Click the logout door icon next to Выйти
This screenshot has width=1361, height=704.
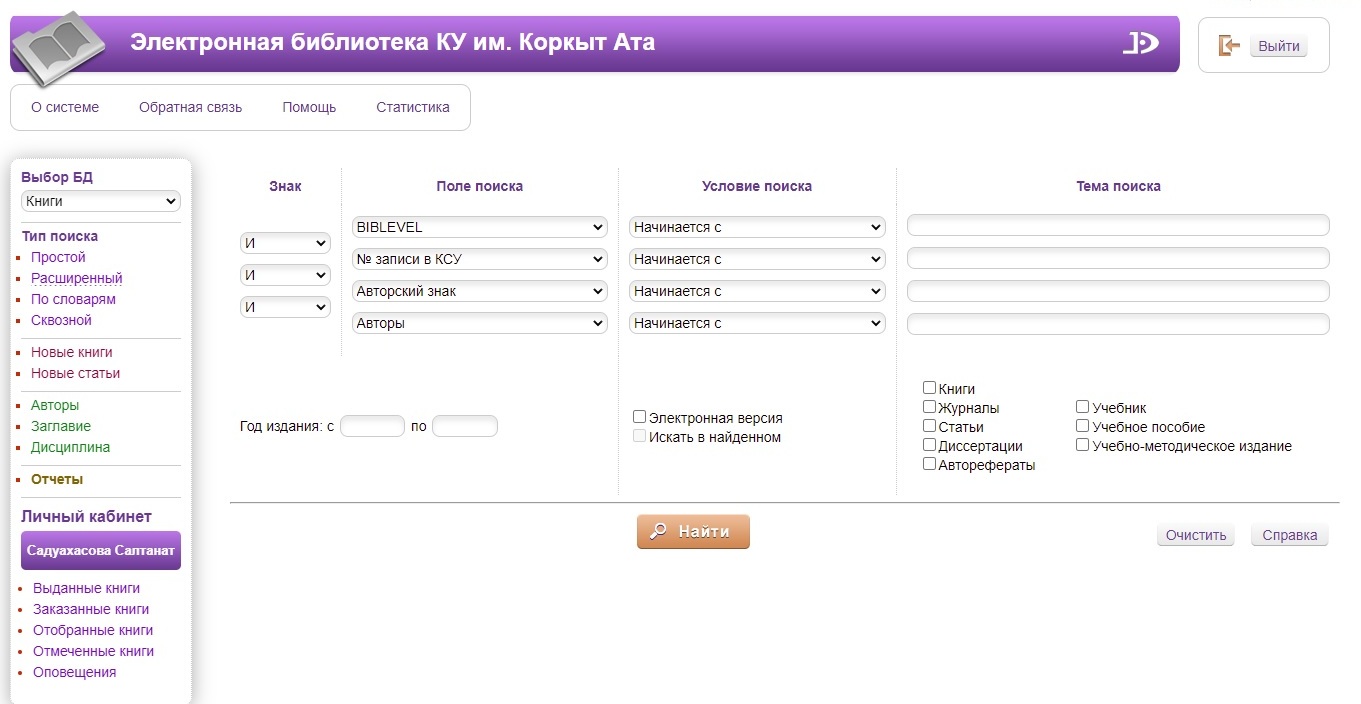click(x=1229, y=46)
